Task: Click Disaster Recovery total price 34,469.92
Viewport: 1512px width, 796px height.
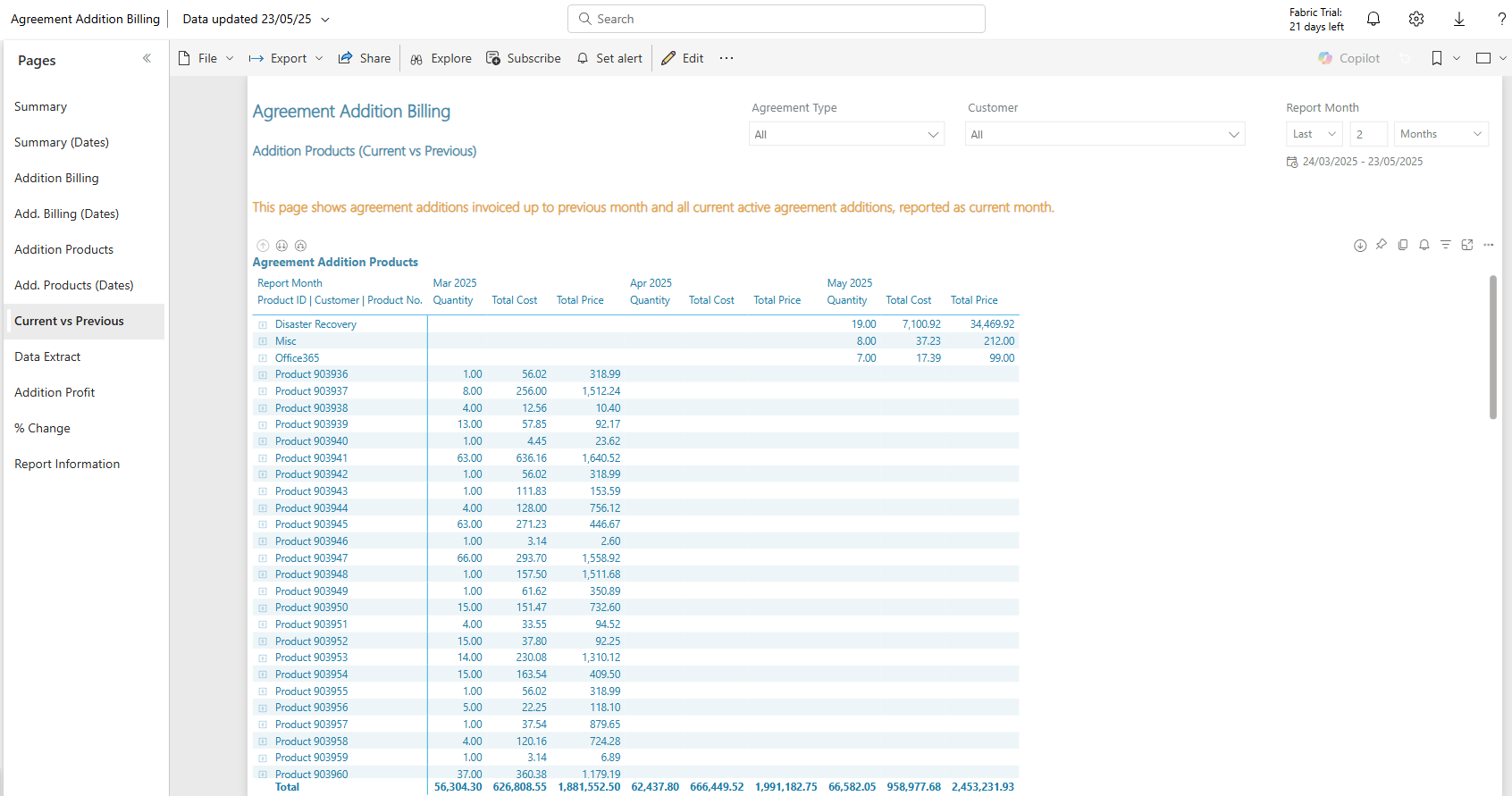Action: click(x=992, y=324)
